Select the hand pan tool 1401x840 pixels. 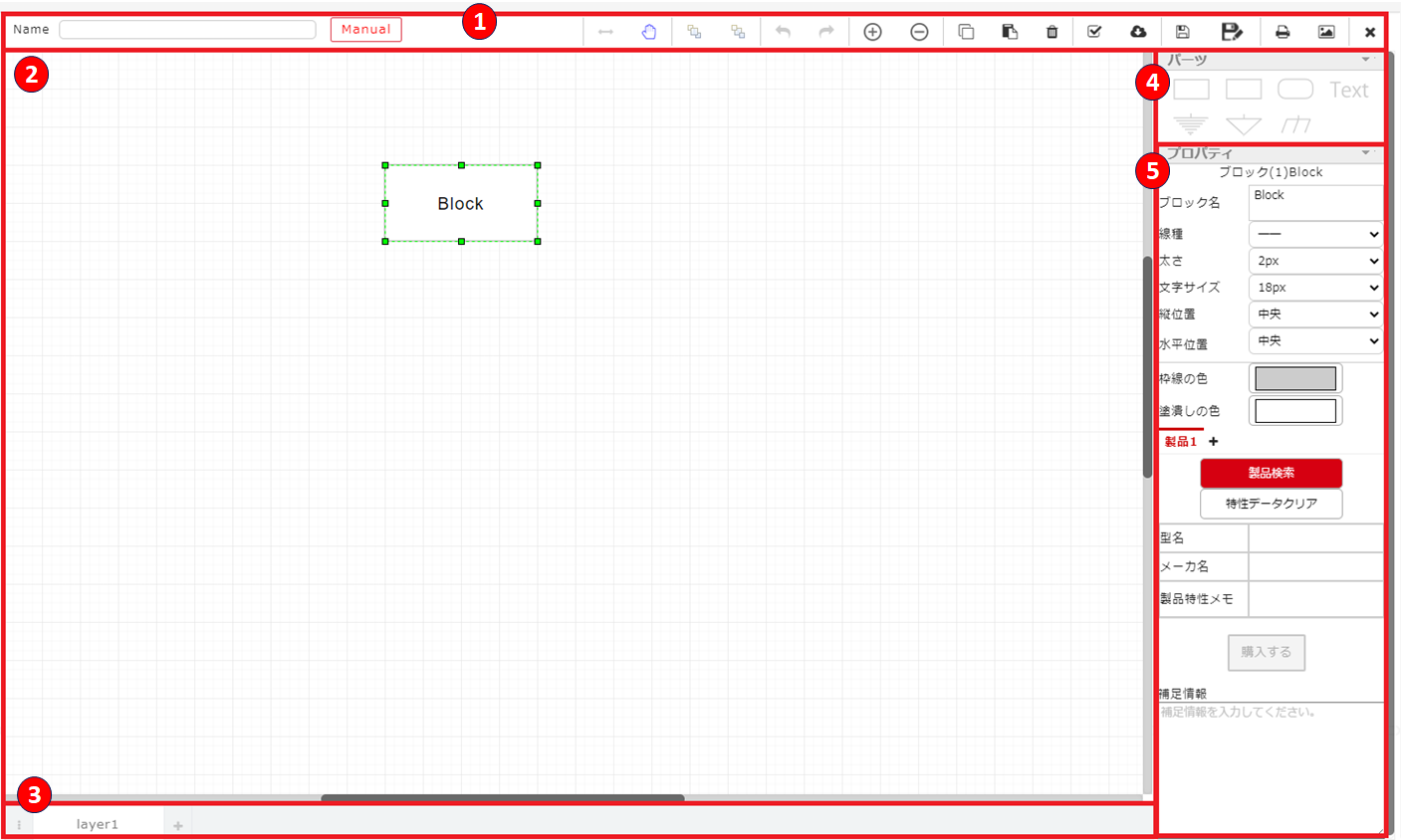tap(649, 32)
